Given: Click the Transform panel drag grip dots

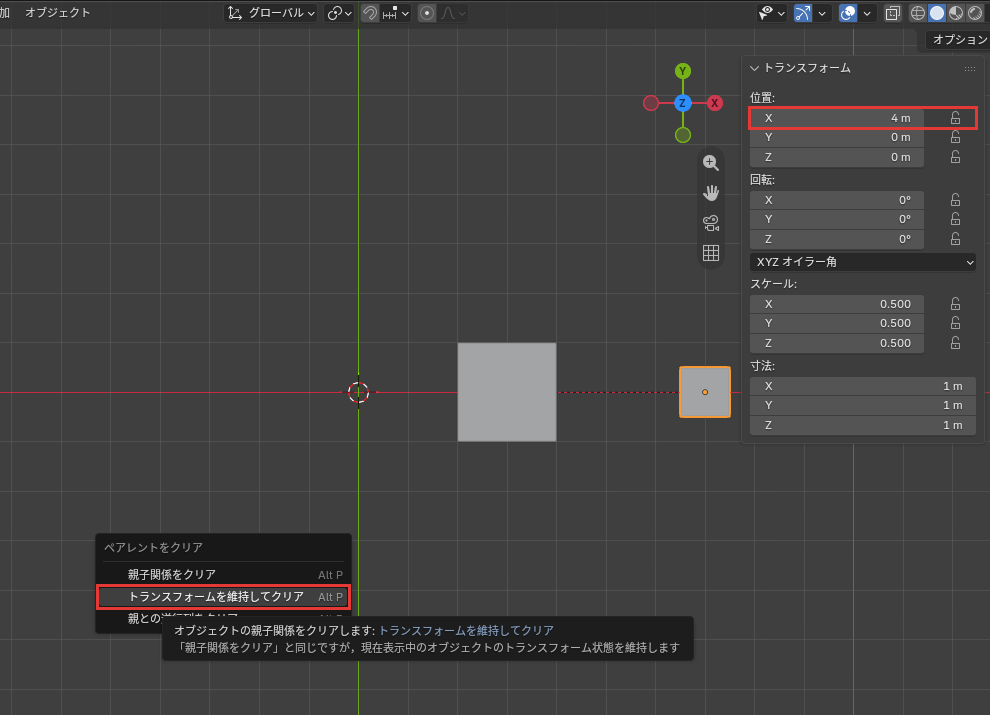Looking at the screenshot, I should click(x=970, y=69).
